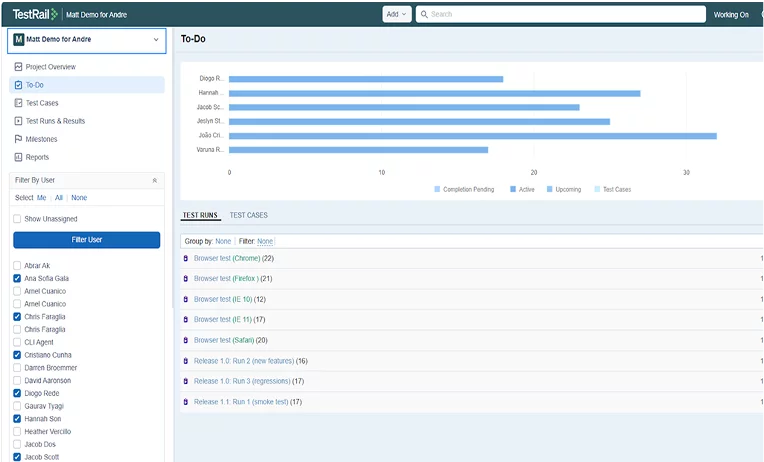This screenshot has height=462, width=764.
Task: Click the Reports sidebar icon
Action: point(18,157)
